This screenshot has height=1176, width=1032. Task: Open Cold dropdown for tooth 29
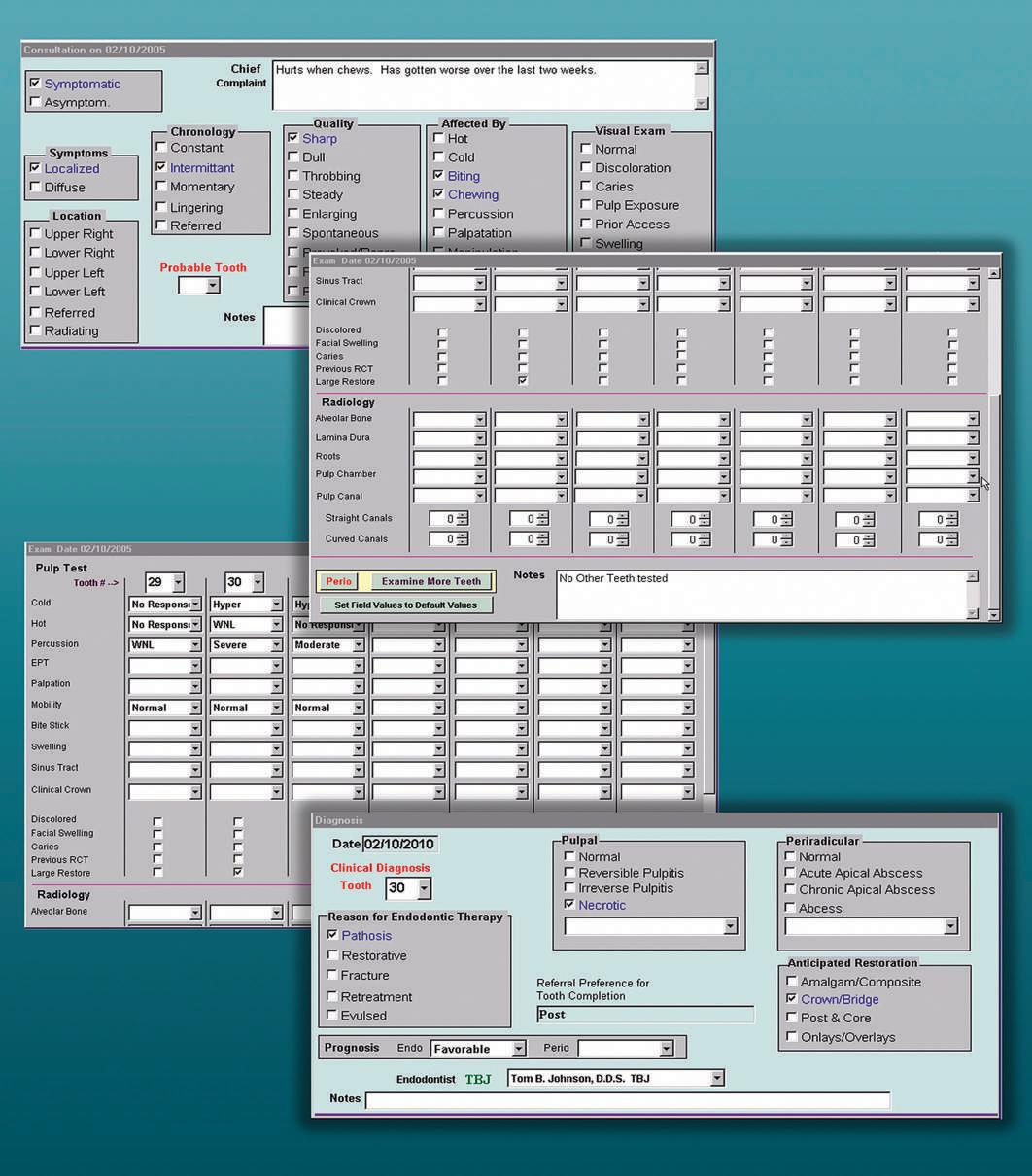click(x=195, y=605)
